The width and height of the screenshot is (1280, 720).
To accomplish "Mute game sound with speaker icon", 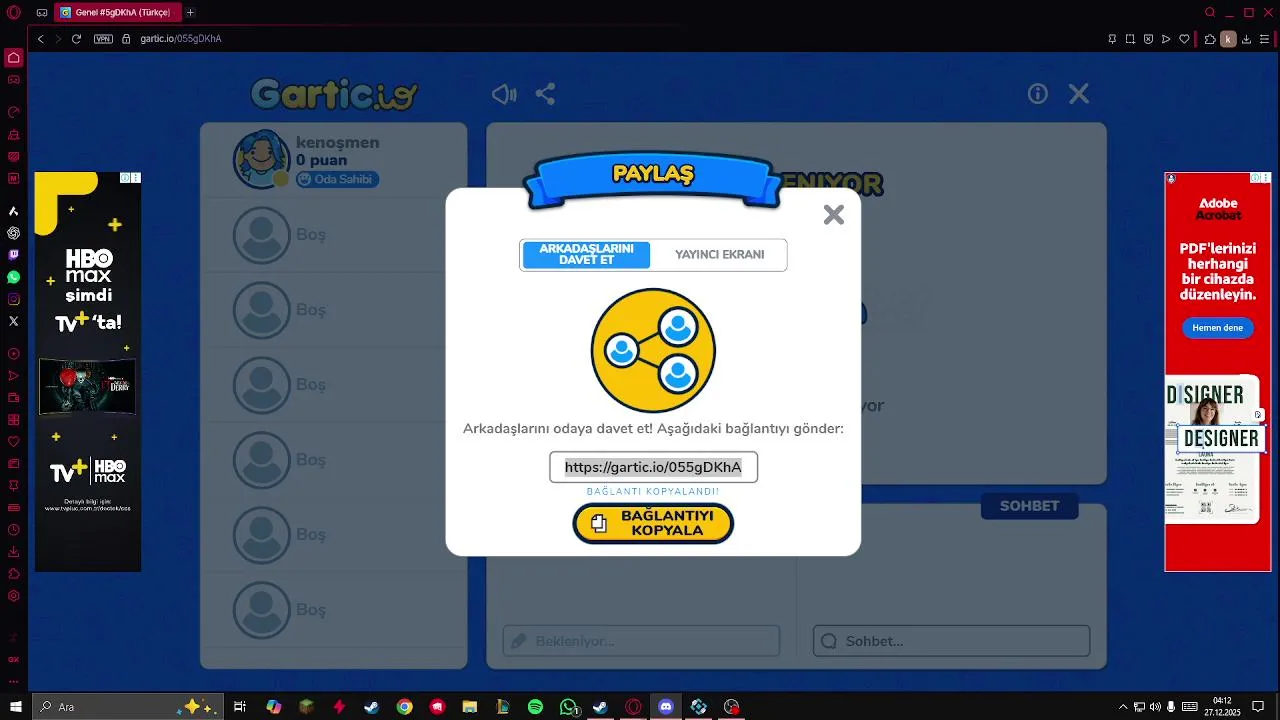I will point(504,94).
